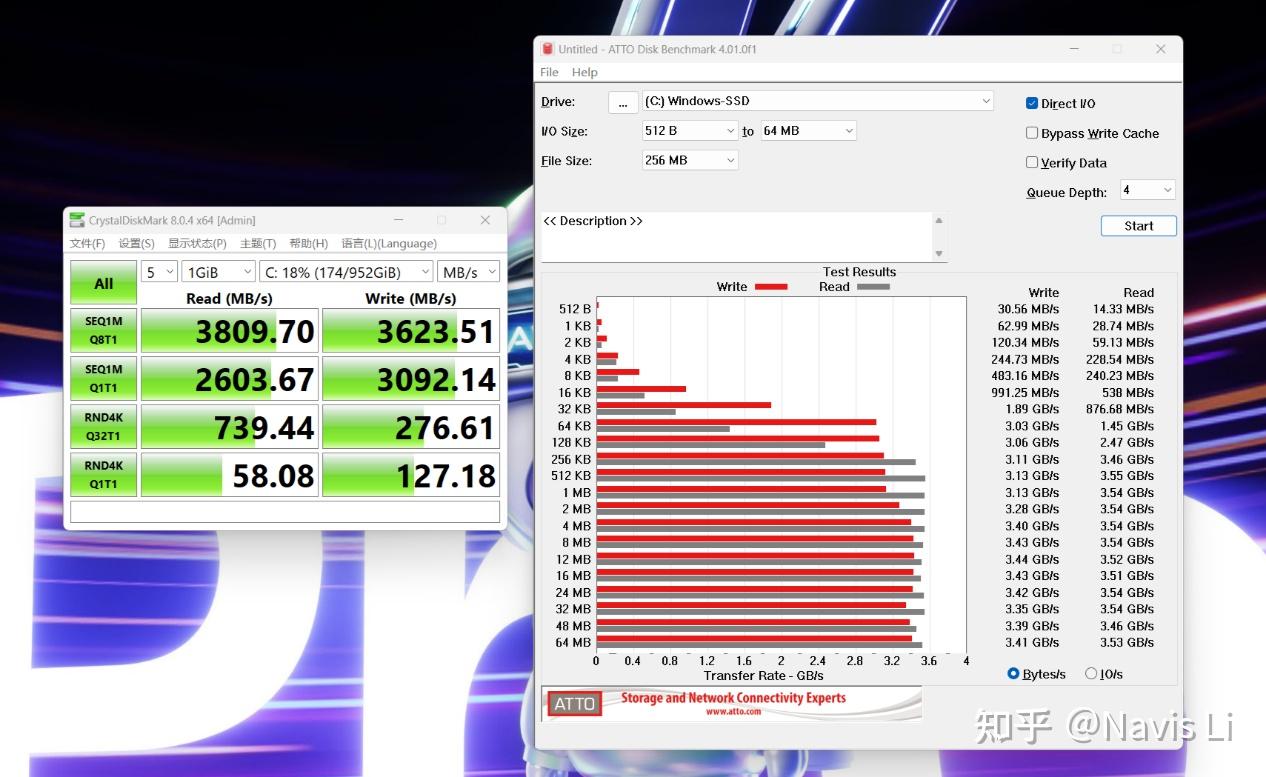
Task: Click the 512 B write result 30.56 MB/s
Action: coord(1028,309)
